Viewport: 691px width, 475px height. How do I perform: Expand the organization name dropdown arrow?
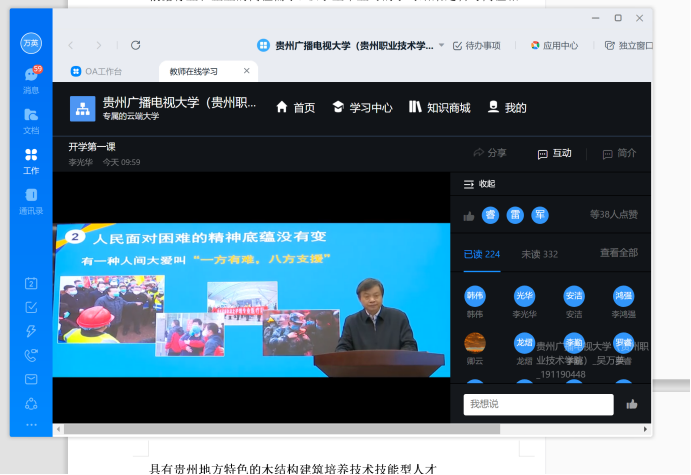(x=443, y=45)
